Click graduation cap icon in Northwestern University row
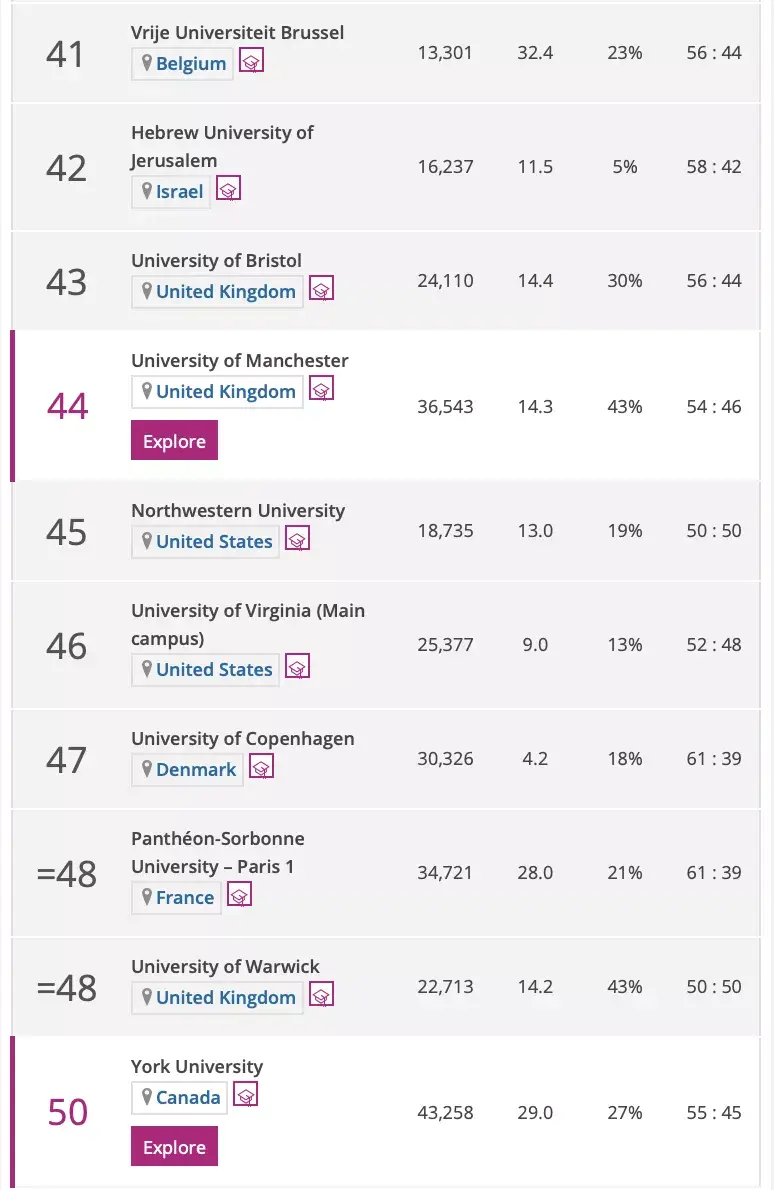The image size is (774, 1190). click(297, 540)
